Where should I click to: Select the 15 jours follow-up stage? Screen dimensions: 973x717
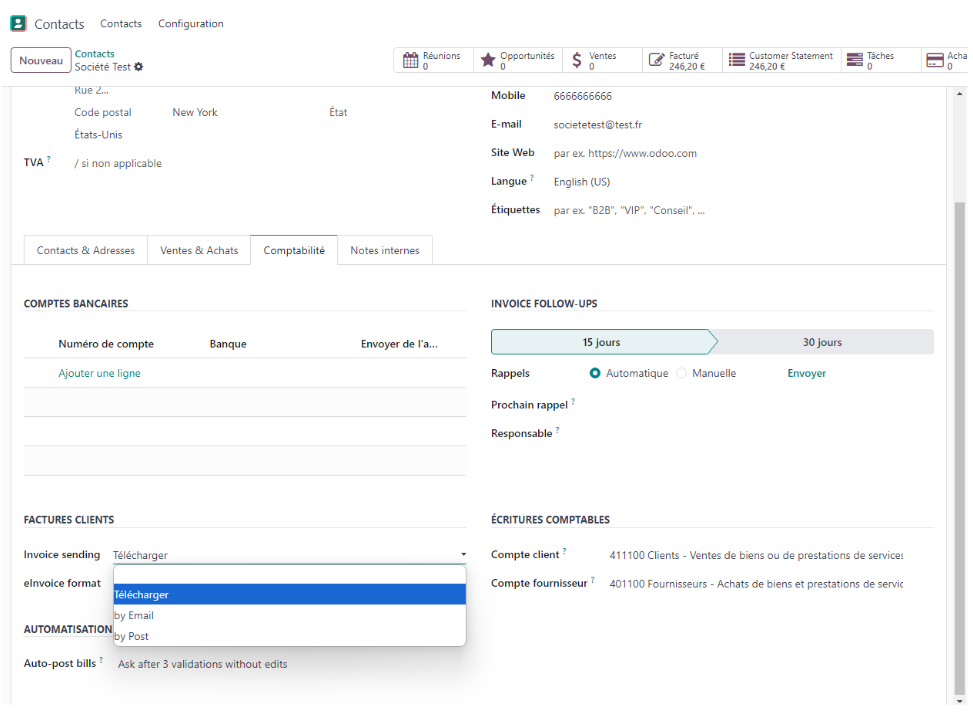(x=601, y=342)
